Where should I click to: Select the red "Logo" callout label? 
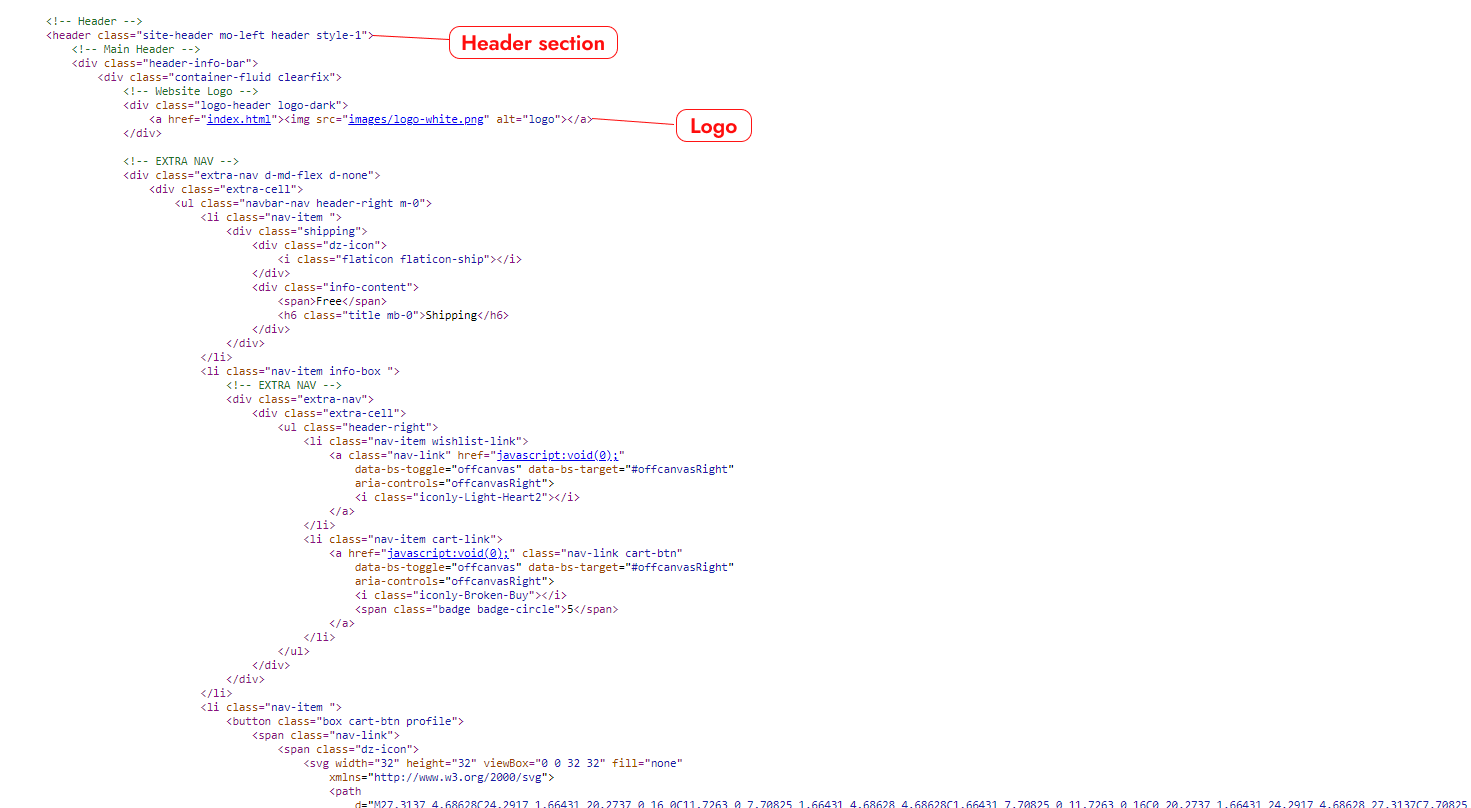(x=713, y=126)
